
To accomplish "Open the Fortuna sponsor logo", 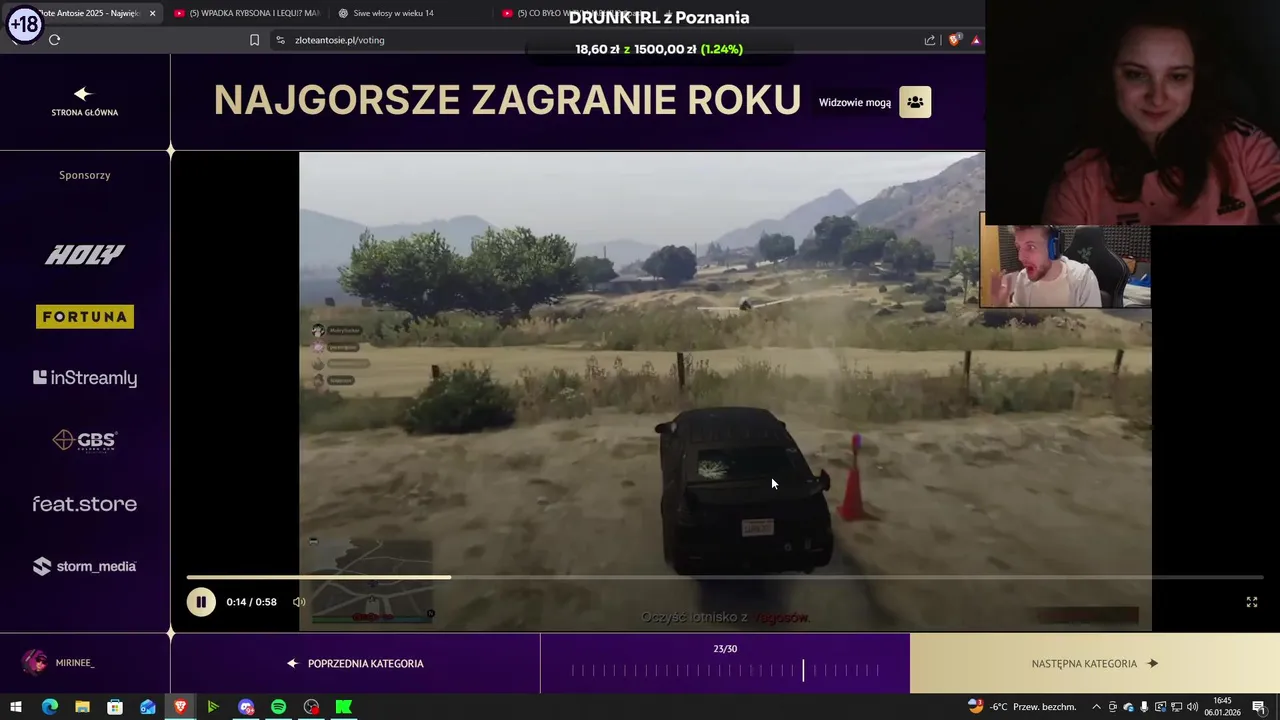I will point(84,317).
